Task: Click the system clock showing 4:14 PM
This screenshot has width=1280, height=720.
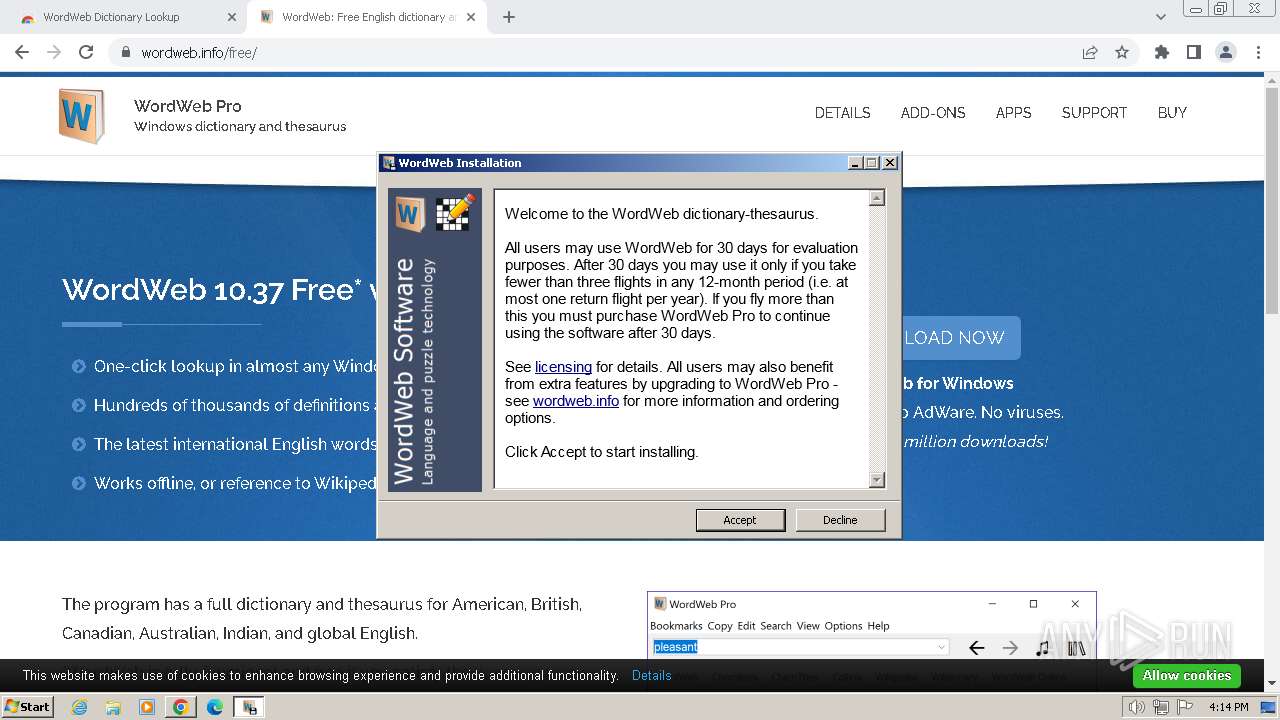Action: (1228, 707)
